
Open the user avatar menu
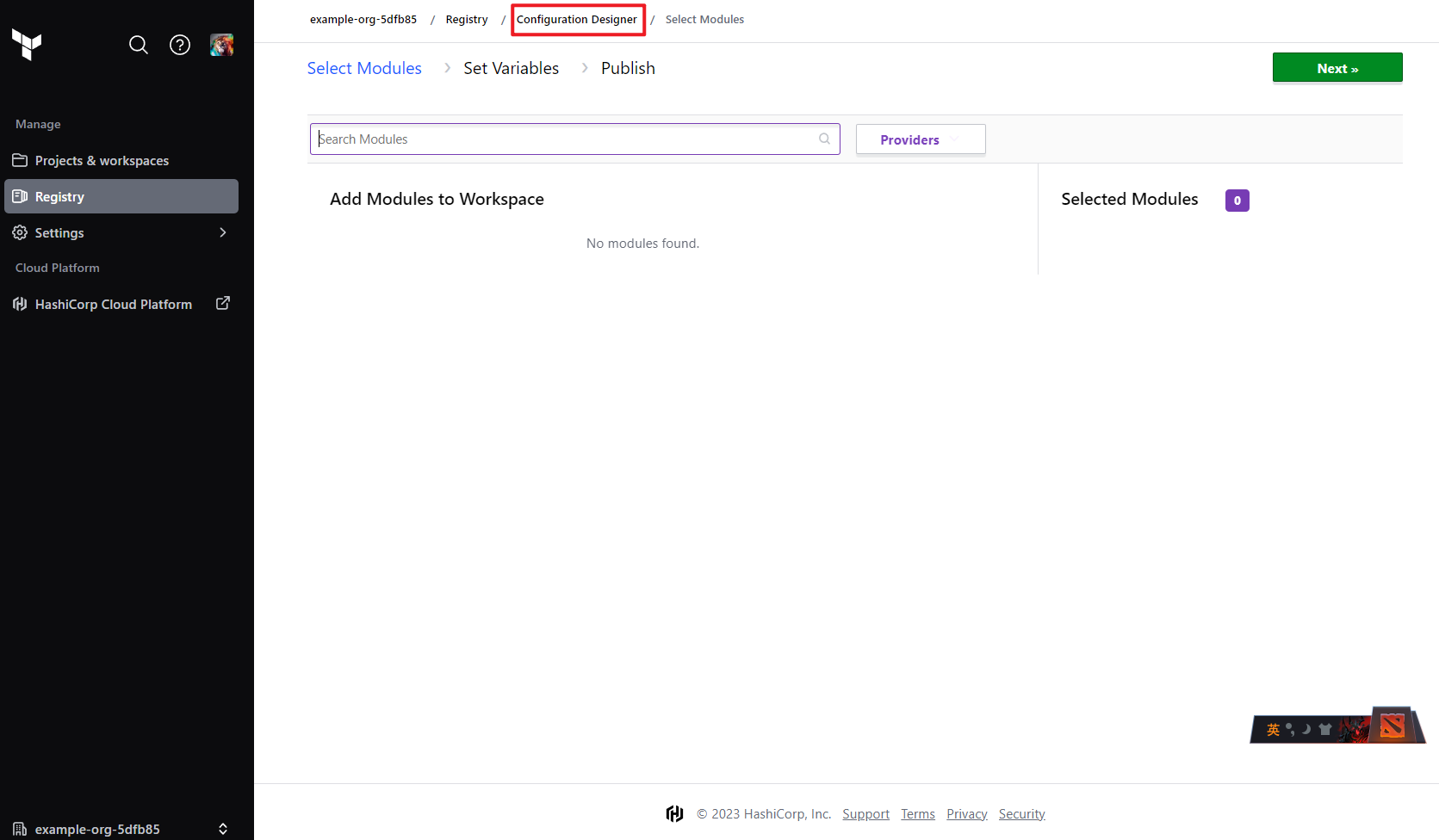[221, 45]
